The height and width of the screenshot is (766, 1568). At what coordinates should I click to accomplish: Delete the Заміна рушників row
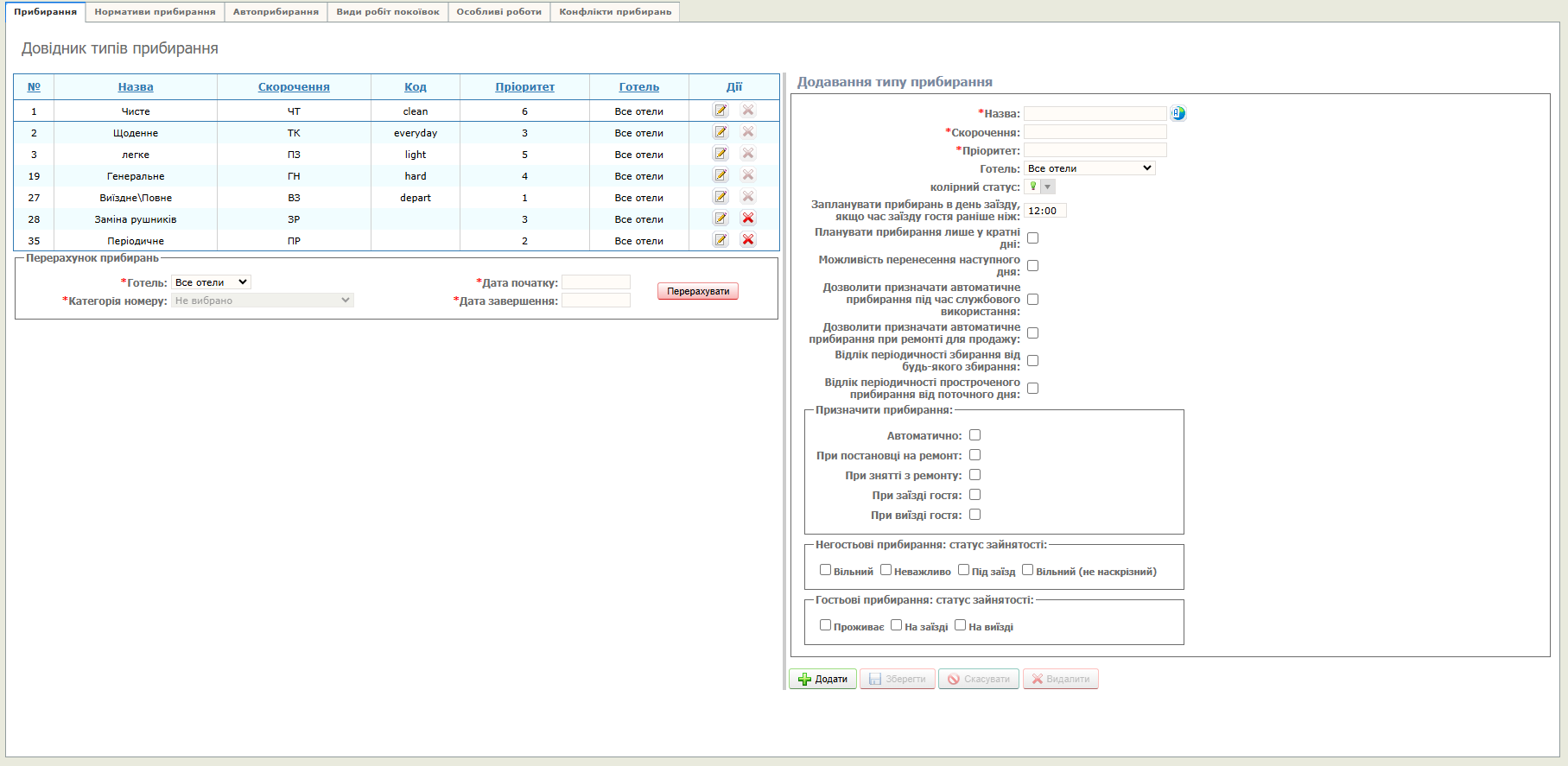coord(748,218)
